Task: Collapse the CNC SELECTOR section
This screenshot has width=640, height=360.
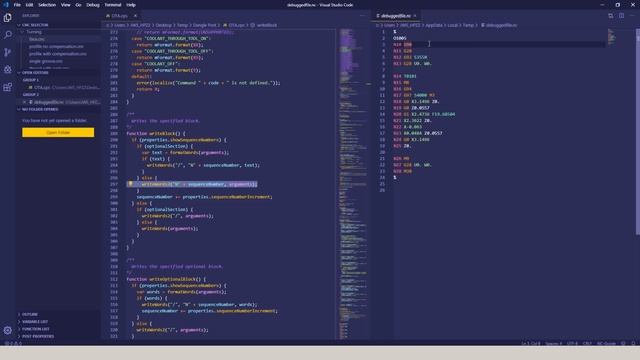Action: (x=34, y=25)
